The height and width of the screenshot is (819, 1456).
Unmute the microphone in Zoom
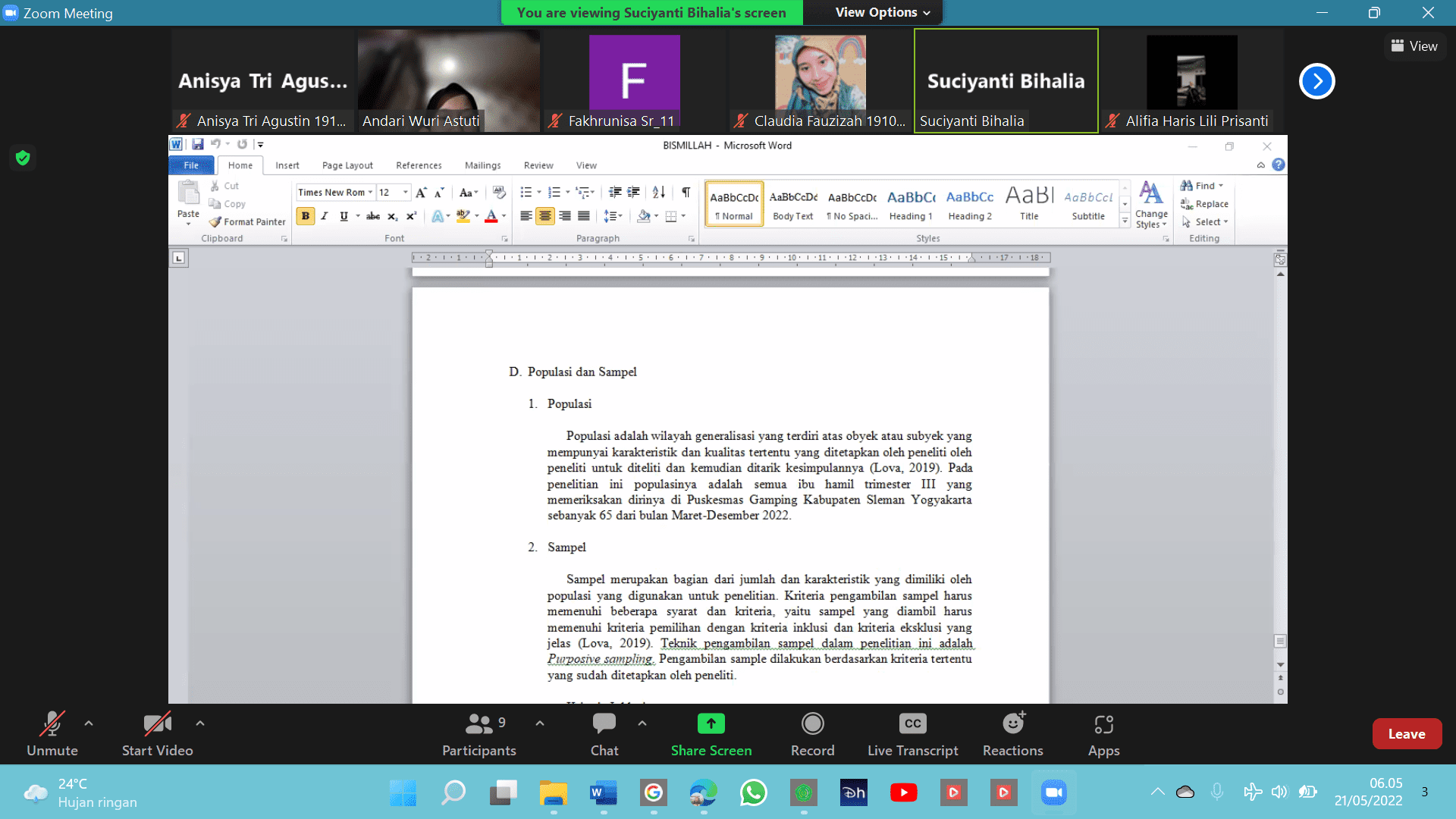(x=52, y=734)
